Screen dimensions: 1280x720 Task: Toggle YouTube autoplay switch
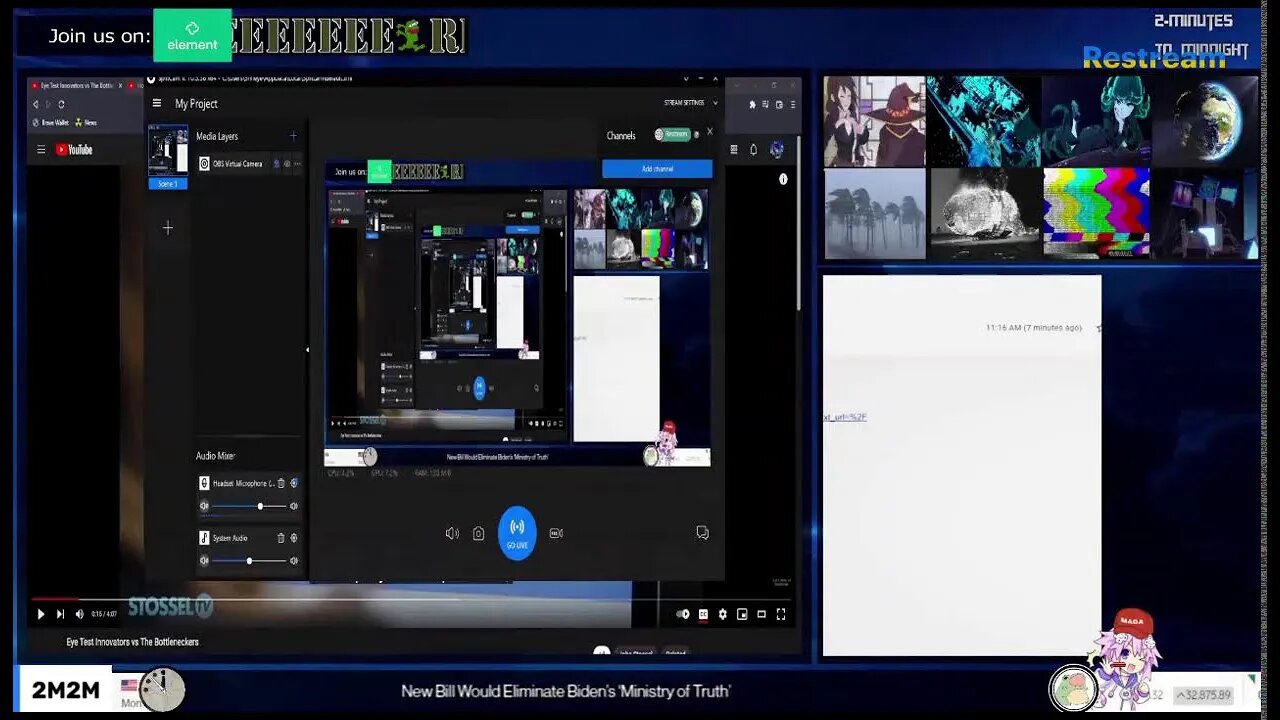click(683, 614)
